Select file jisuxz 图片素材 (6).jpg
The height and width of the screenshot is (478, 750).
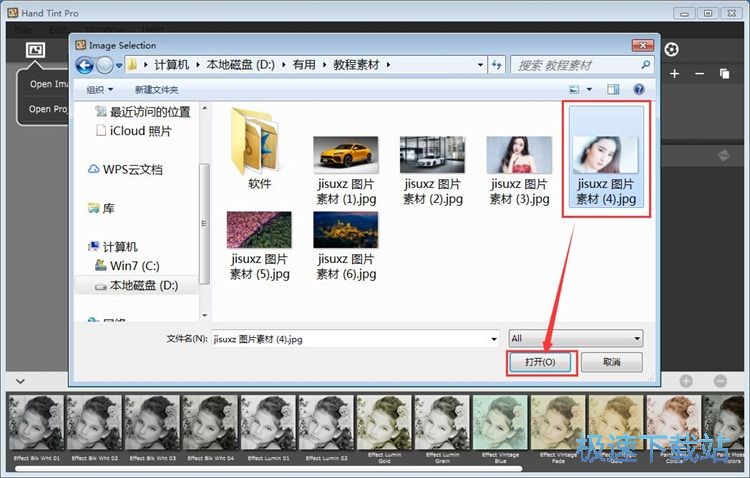point(346,245)
